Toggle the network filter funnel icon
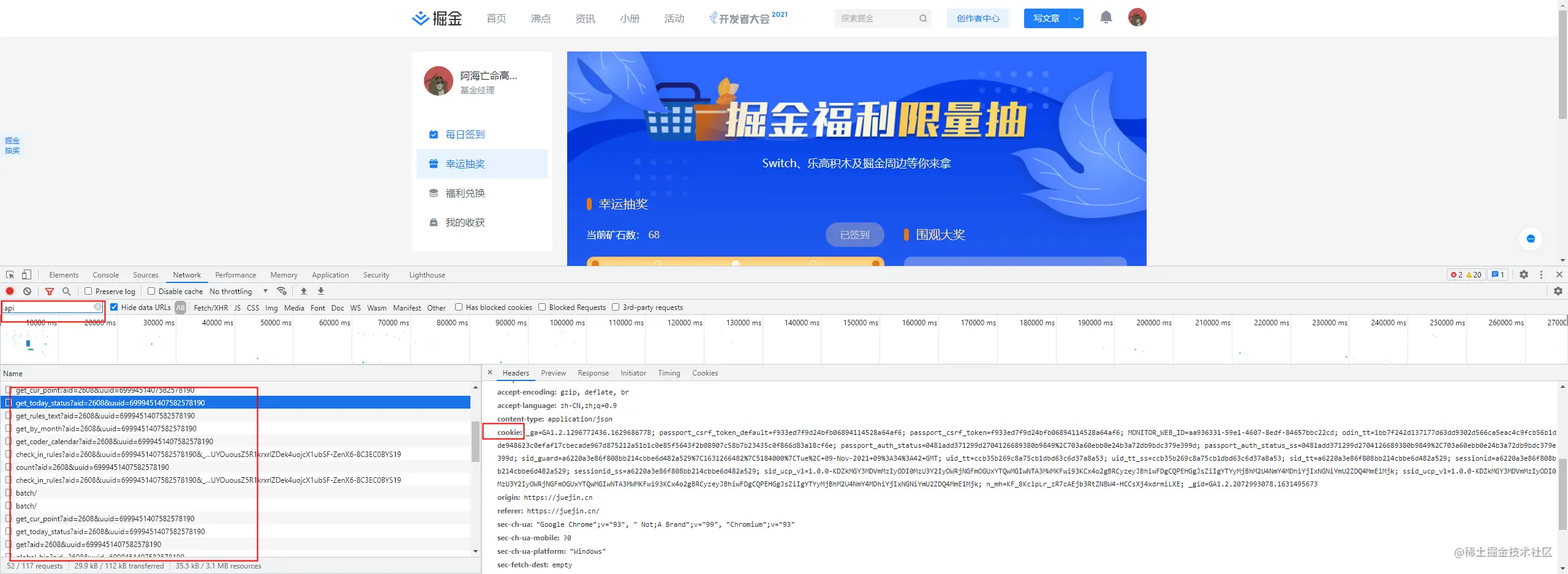Screen dimensions: 1568x574 tap(50, 292)
